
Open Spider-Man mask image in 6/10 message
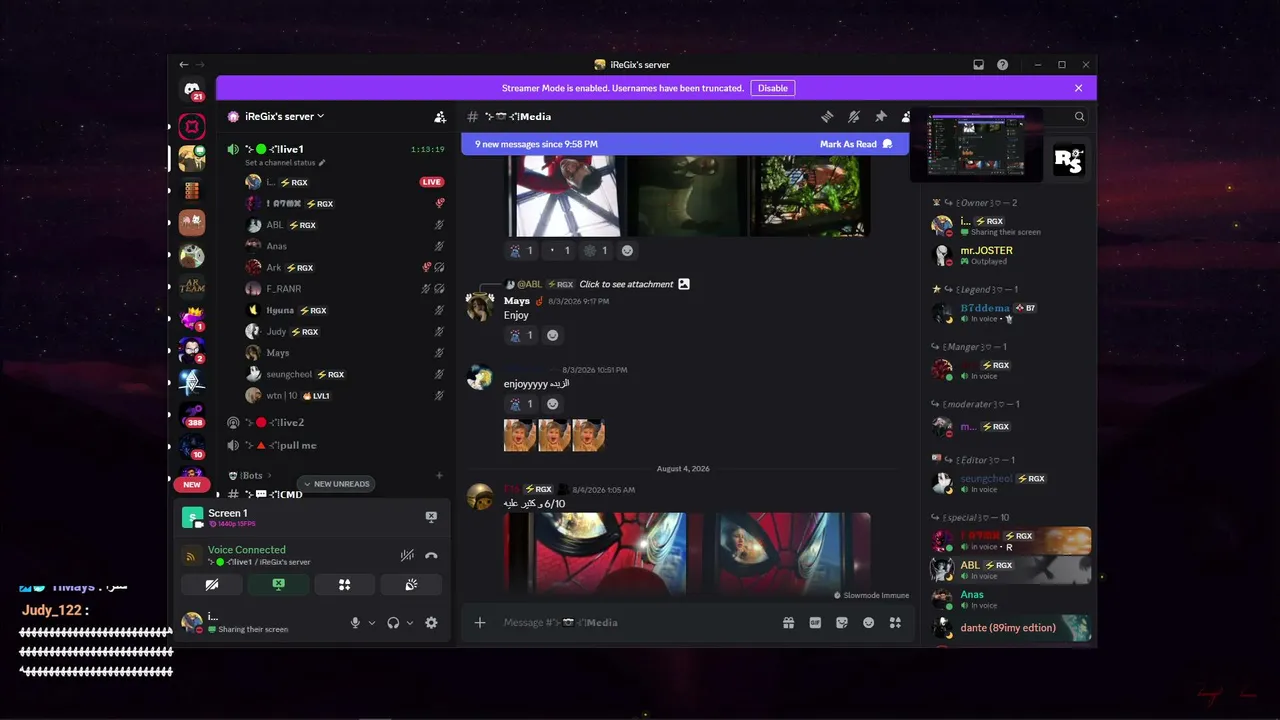click(x=595, y=554)
